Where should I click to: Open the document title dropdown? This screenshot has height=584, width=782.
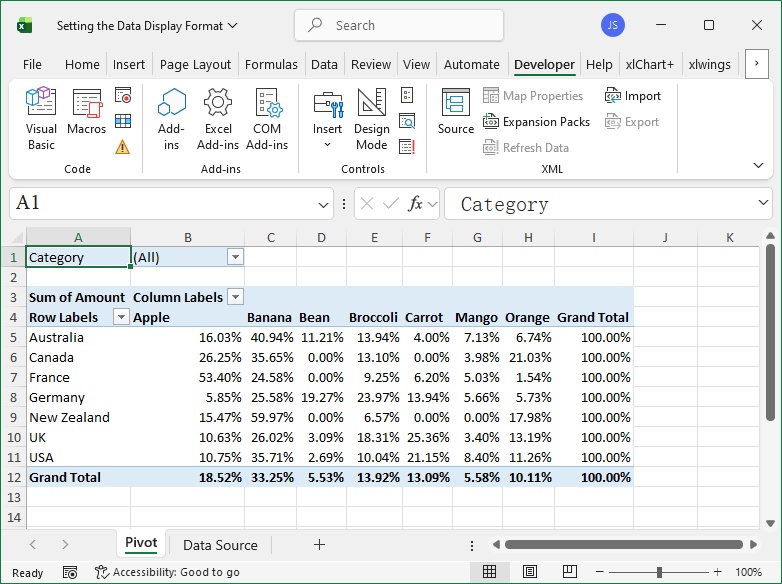[232, 25]
